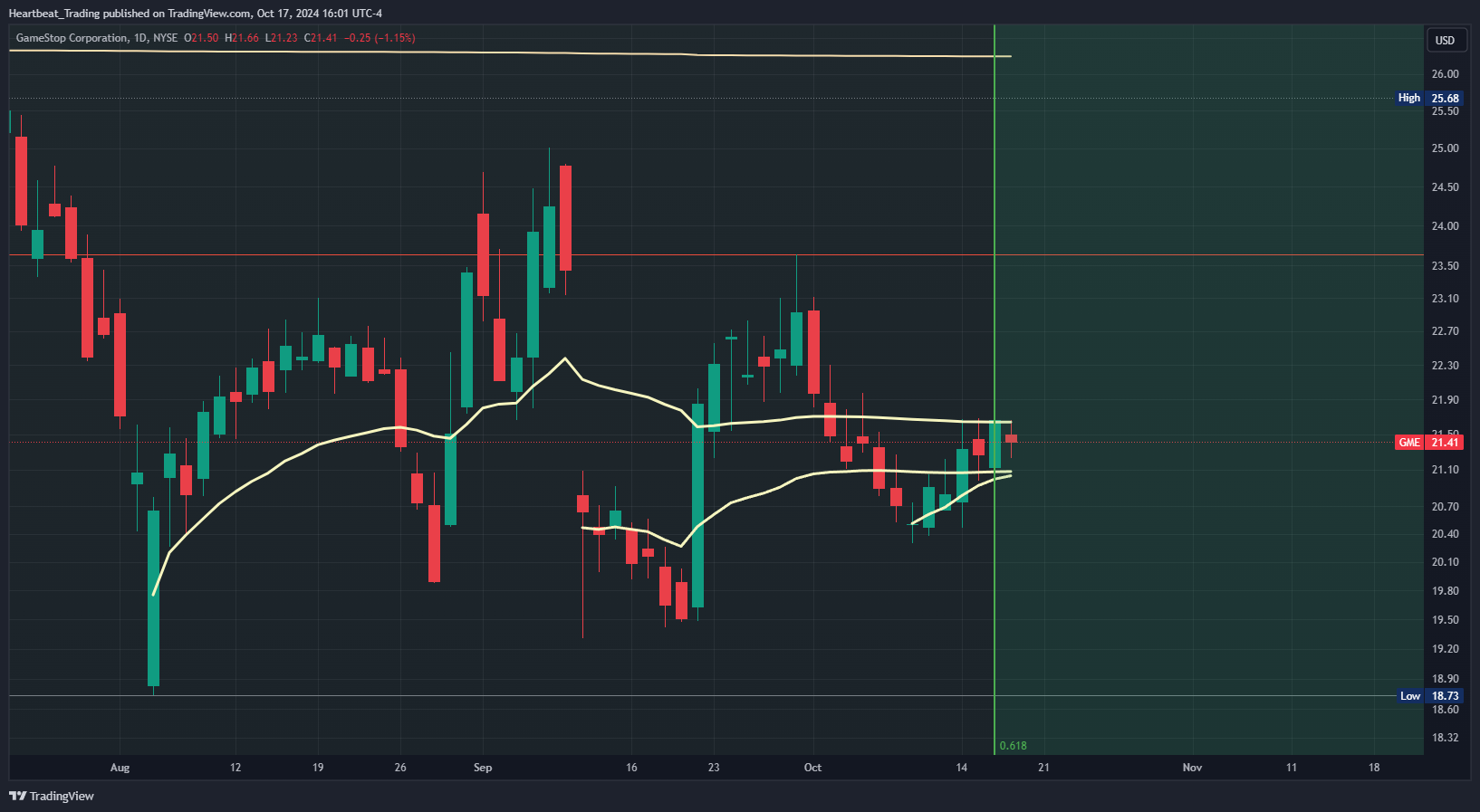Click the red GME 21.41 price tag
This screenshot has height=812, width=1480.
[x=1429, y=442]
